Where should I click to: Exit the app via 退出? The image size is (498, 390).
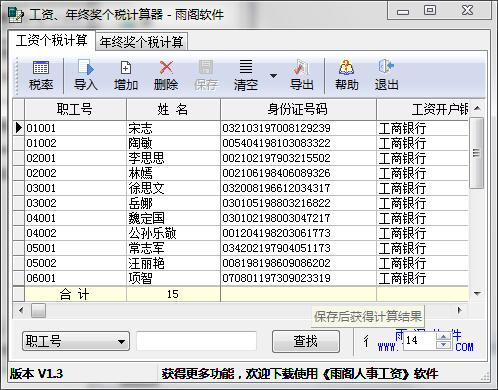click(x=386, y=76)
